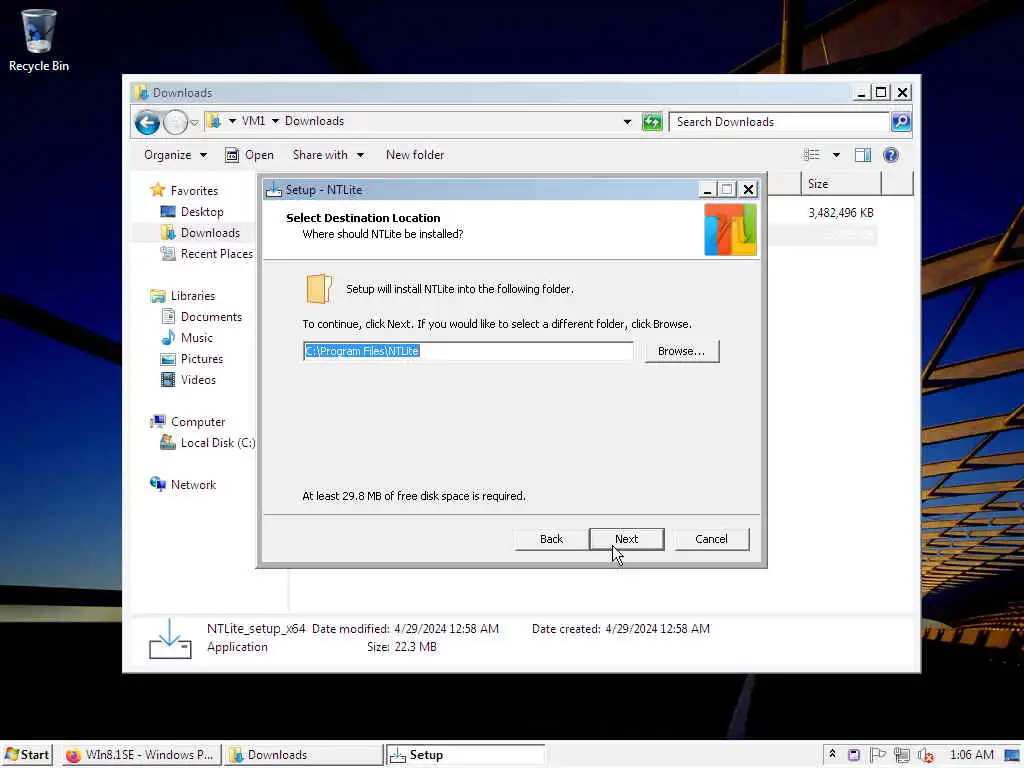Screen dimensions: 1024x768
Task: Click the search magnifier button
Action: tap(901, 121)
